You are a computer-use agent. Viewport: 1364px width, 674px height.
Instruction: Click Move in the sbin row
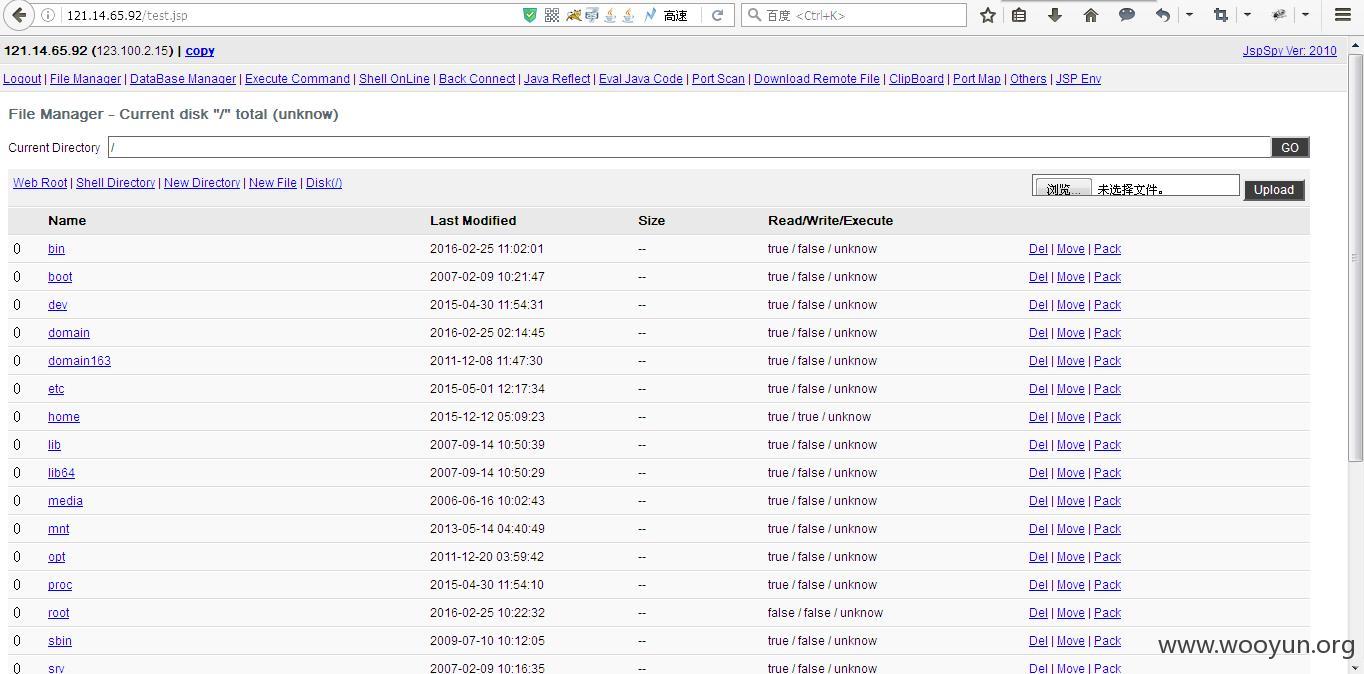point(1071,641)
